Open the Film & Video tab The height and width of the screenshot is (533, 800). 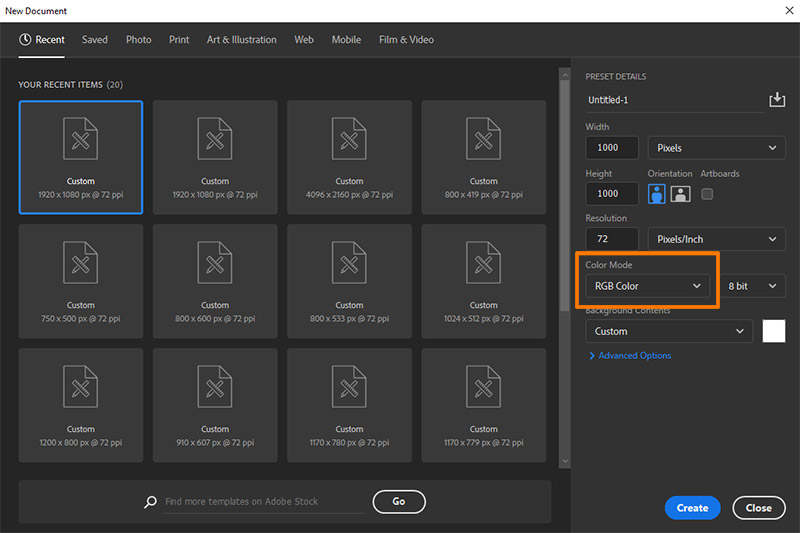pos(406,40)
